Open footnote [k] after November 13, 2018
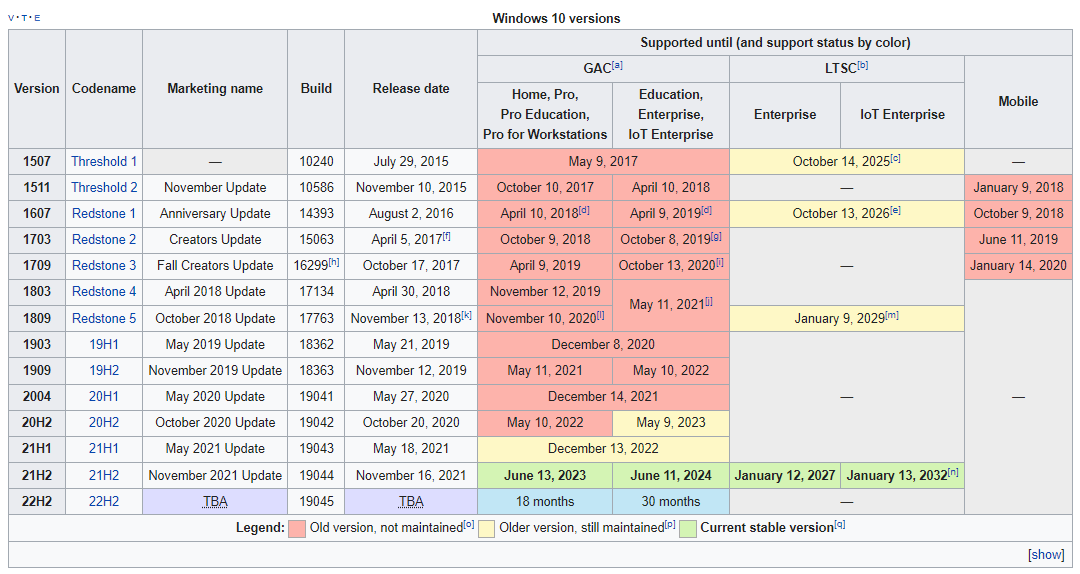Screen dimensions: 1080x574 tap(467, 316)
